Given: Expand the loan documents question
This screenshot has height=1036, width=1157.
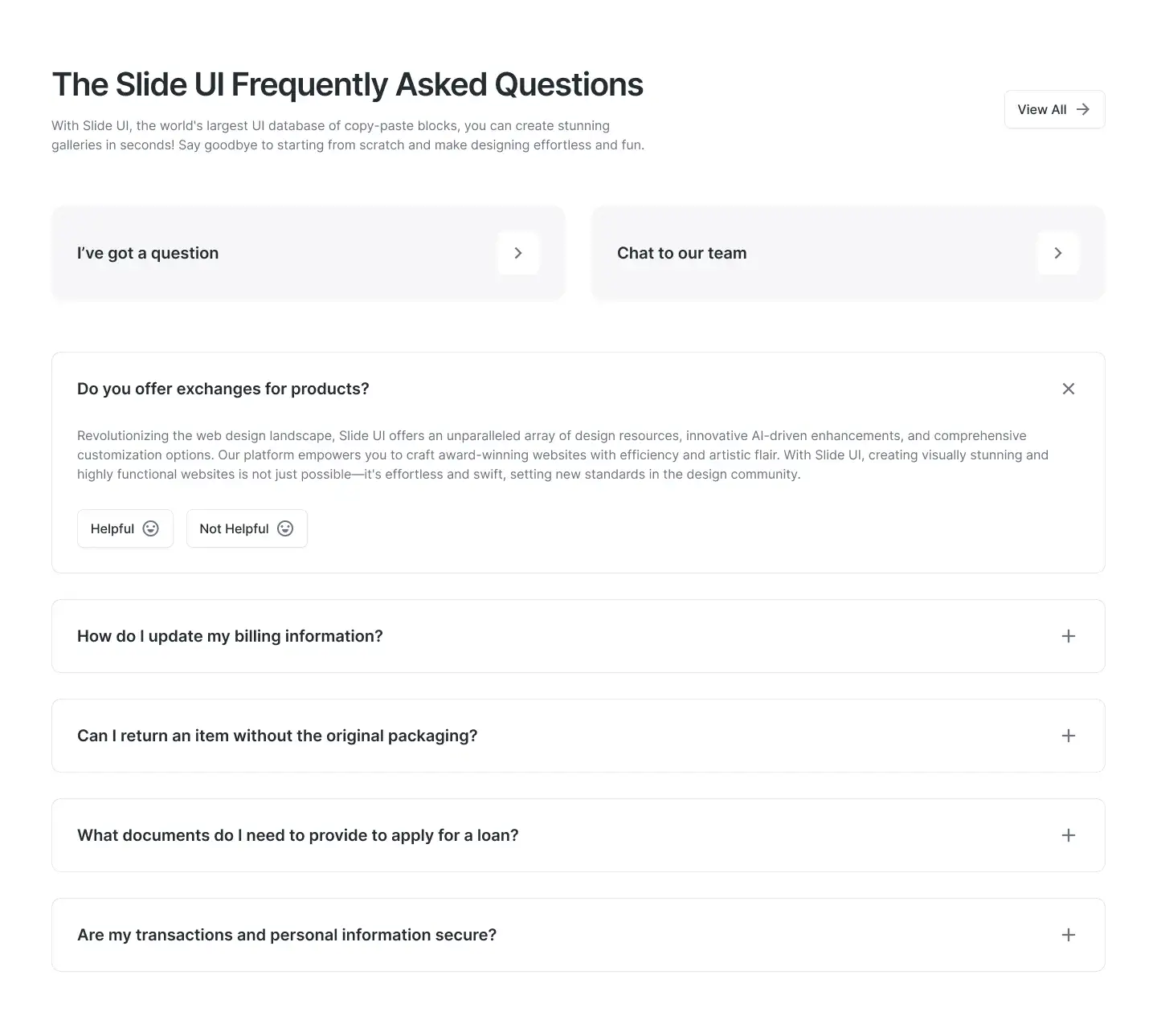Looking at the screenshot, I should (1069, 835).
